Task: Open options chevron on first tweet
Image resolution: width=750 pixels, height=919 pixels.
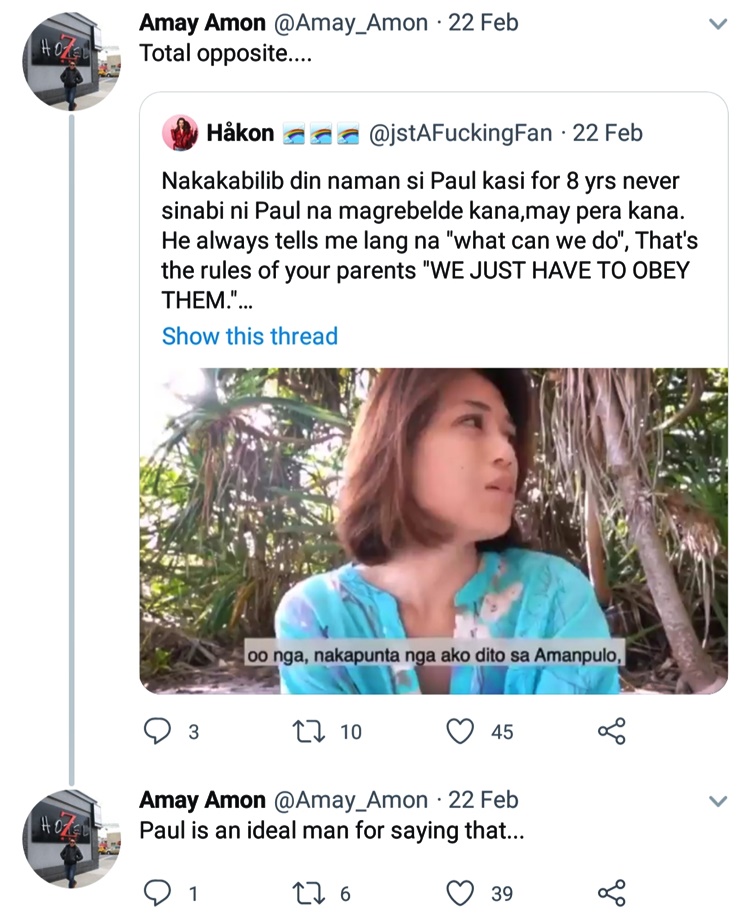Action: [x=718, y=24]
